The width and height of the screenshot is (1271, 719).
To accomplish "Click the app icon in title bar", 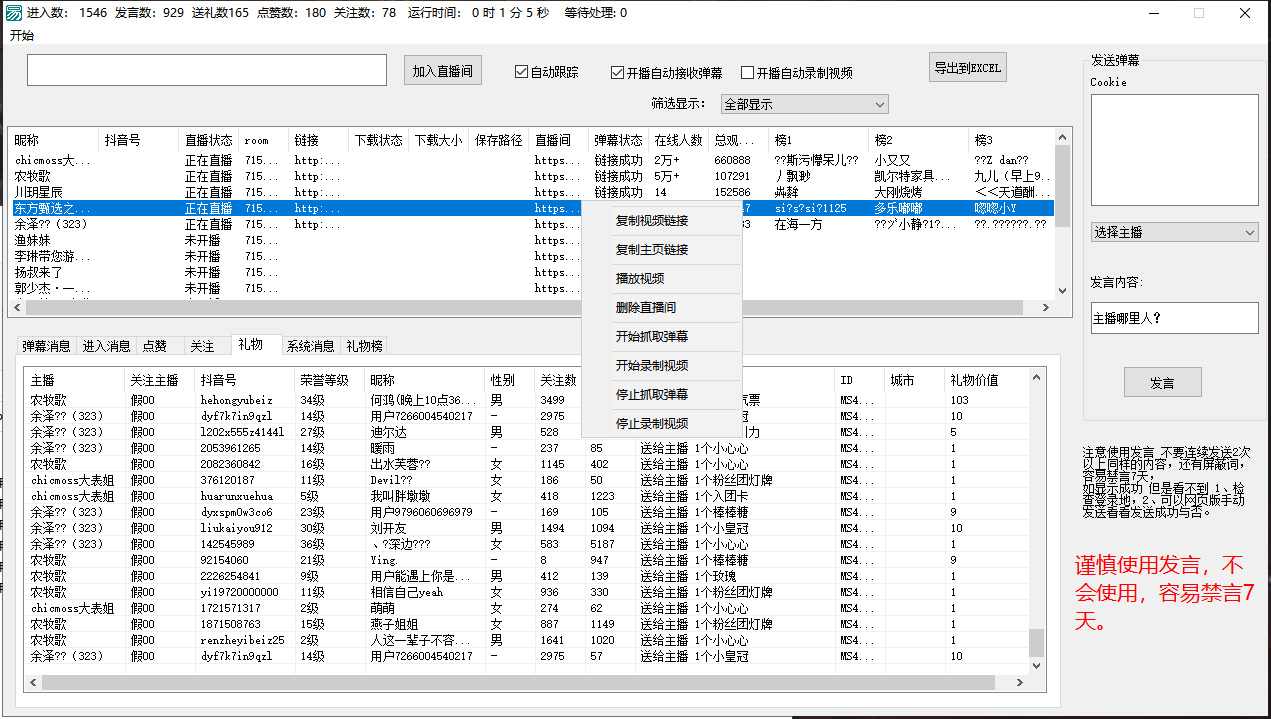I will 13,13.
